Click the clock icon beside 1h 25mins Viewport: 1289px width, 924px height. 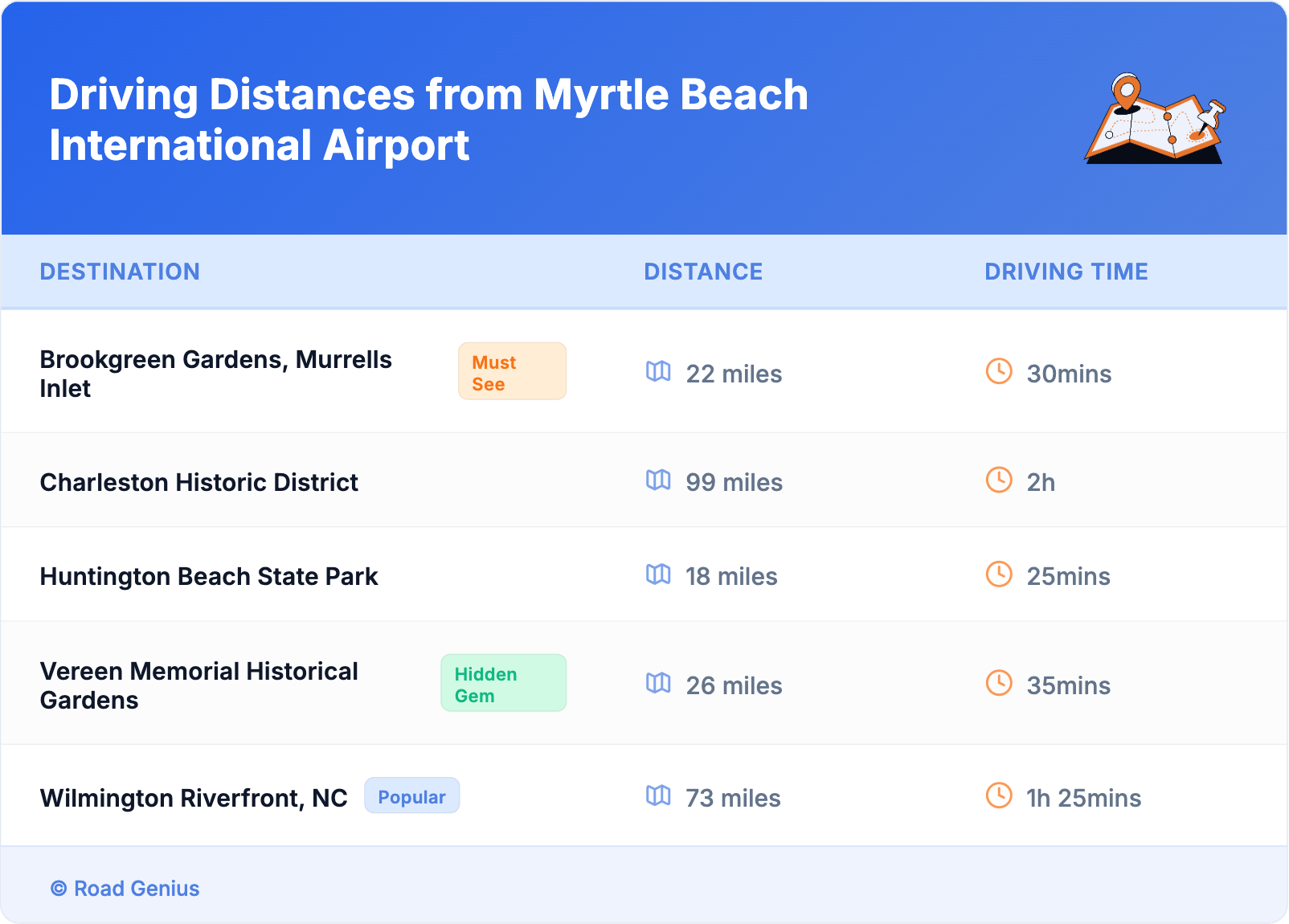pyautogui.click(x=999, y=795)
